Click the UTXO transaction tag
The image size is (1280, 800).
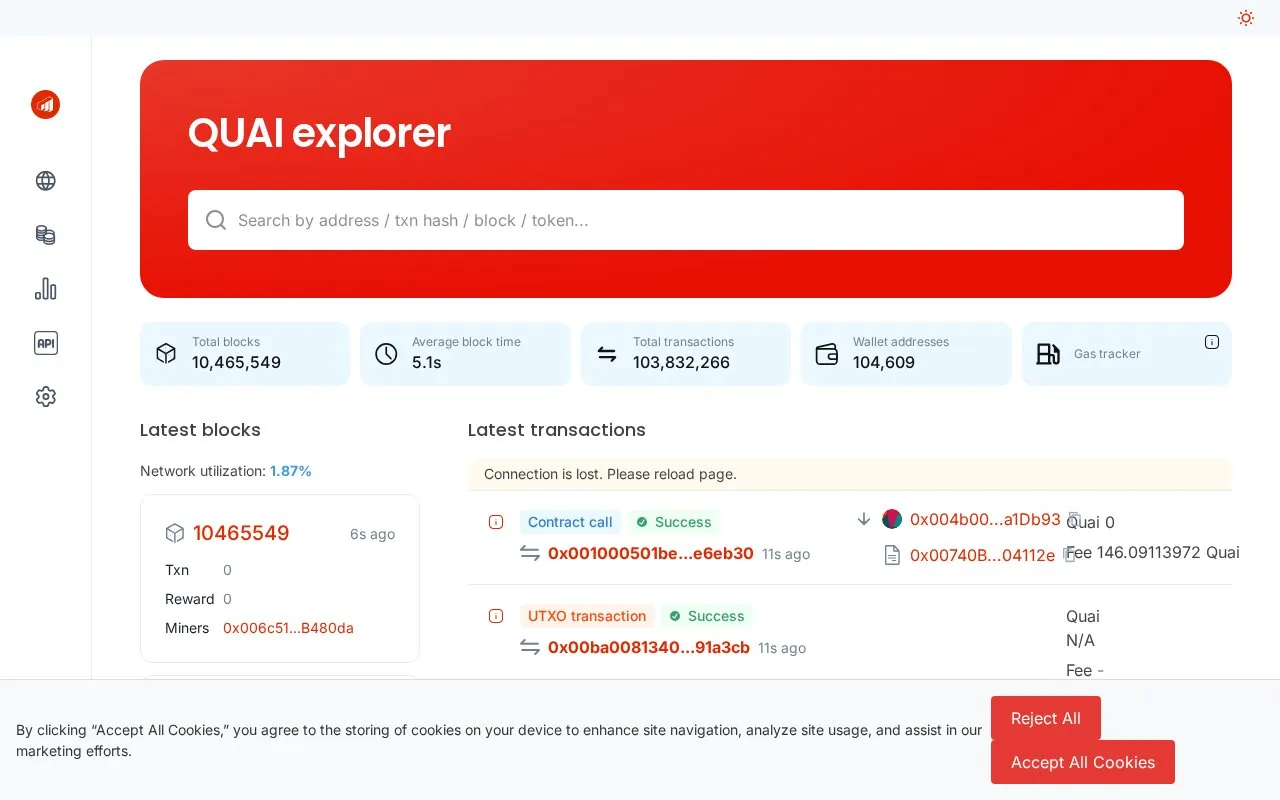tap(587, 616)
